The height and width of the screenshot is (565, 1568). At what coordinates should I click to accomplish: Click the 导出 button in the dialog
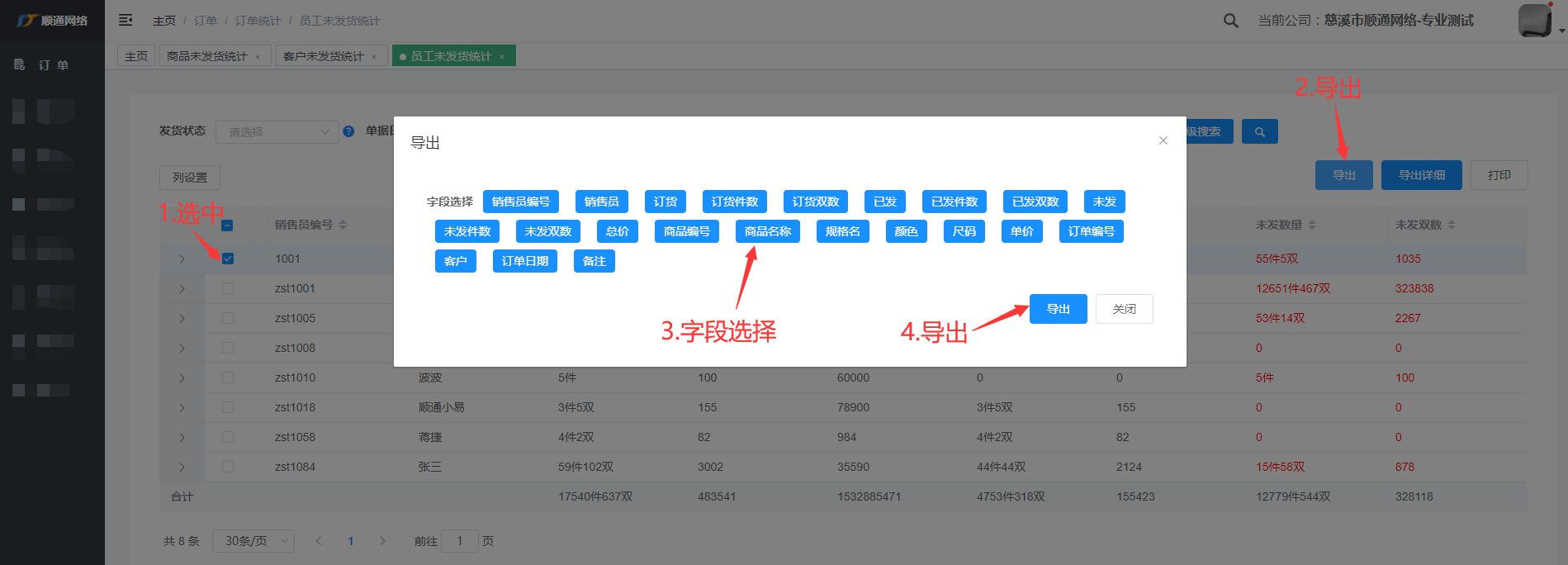[x=1058, y=309]
